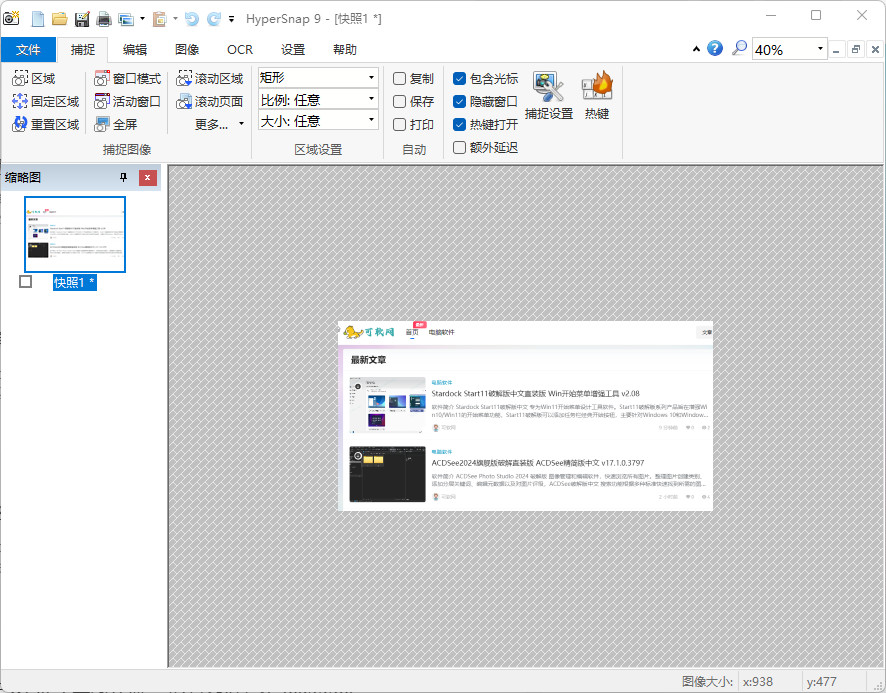Tick the checkbox beside 快照1 thumbnail
The height and width of the screenshot is (693, 886).
[25, 281]
